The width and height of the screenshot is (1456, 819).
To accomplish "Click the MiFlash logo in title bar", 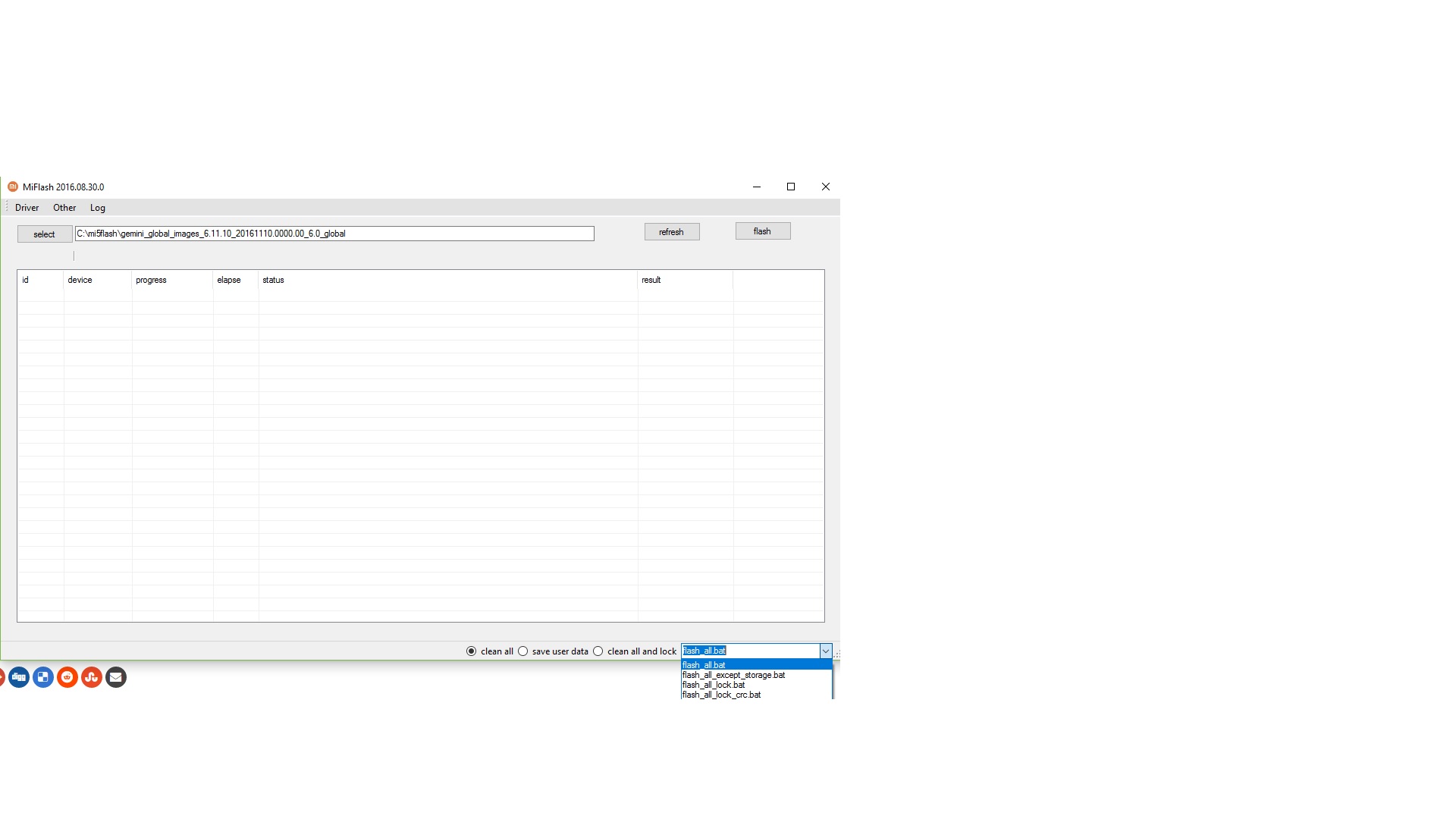I will [x=12, y=187].
